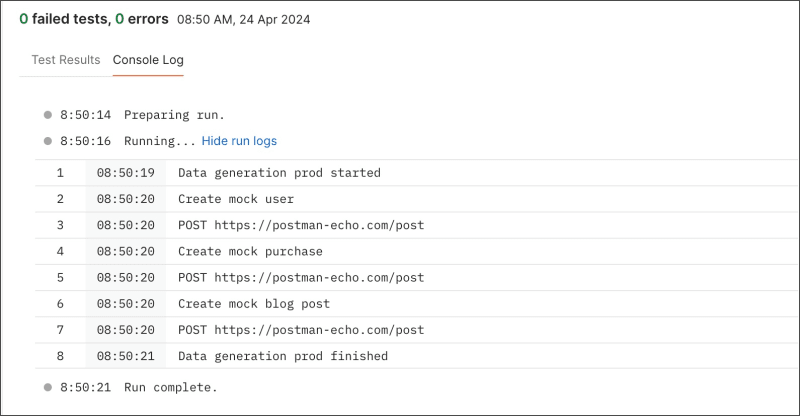Click the run timestamp 08:50 AM, 24 Apr 2024

[x=245, y=19]
